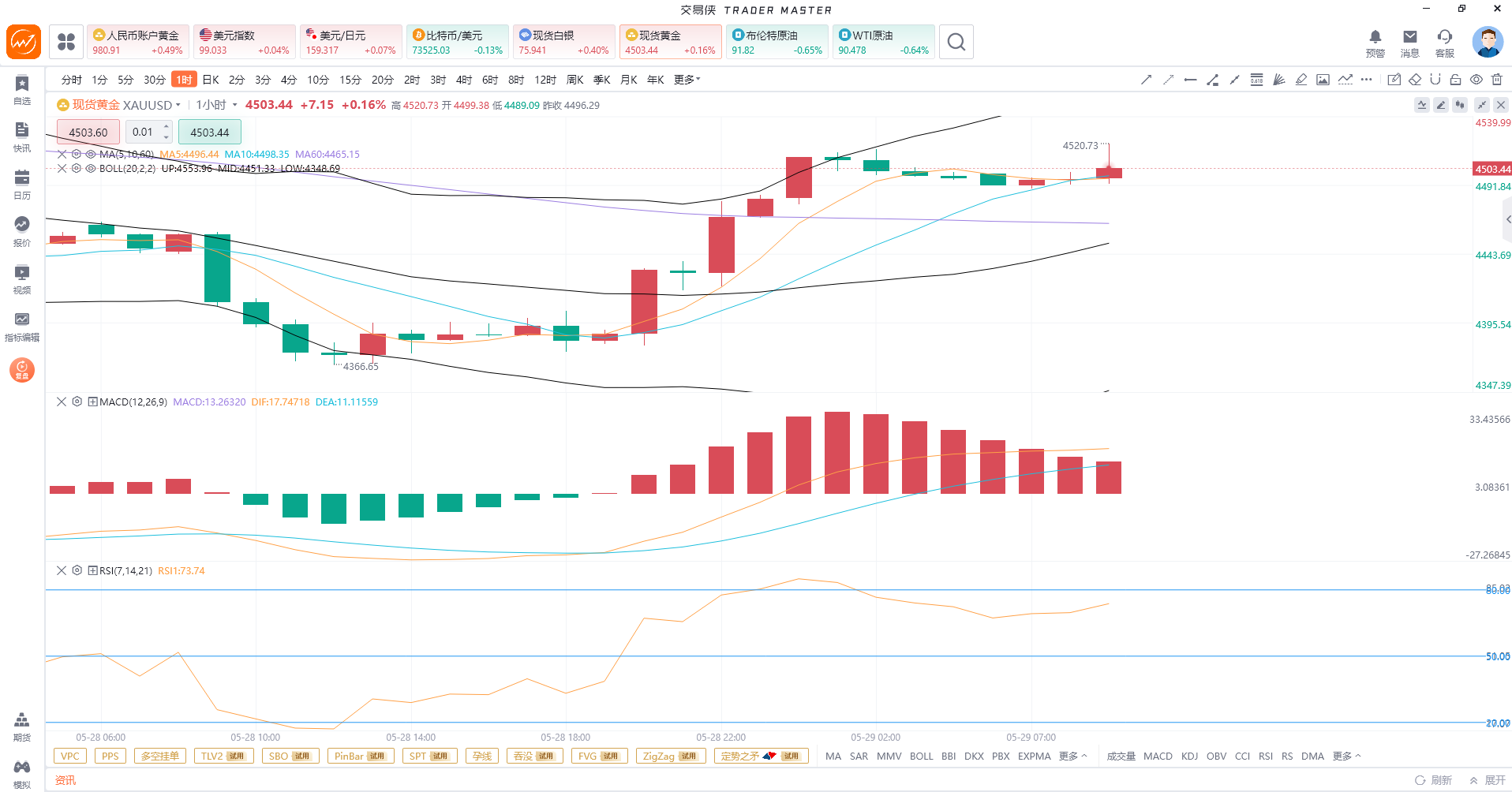
Task: Click the green buy price 4503.44 button
Action: 210,133
